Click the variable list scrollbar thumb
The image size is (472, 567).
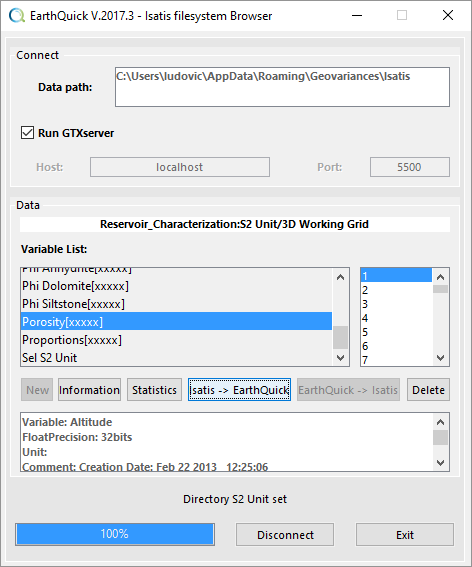coord(340,337)
